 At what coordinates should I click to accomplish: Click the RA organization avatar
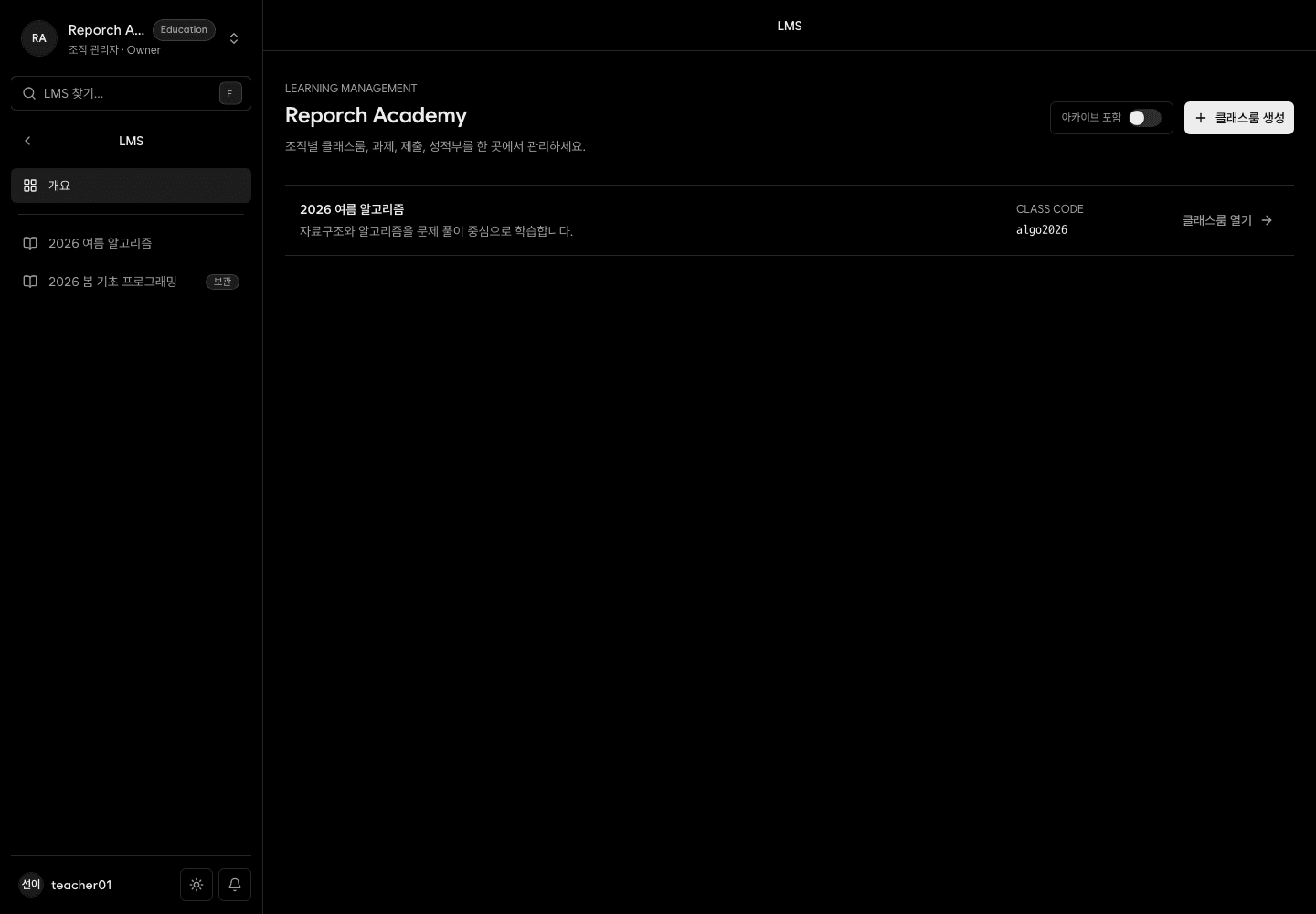[x=39, y=38]
